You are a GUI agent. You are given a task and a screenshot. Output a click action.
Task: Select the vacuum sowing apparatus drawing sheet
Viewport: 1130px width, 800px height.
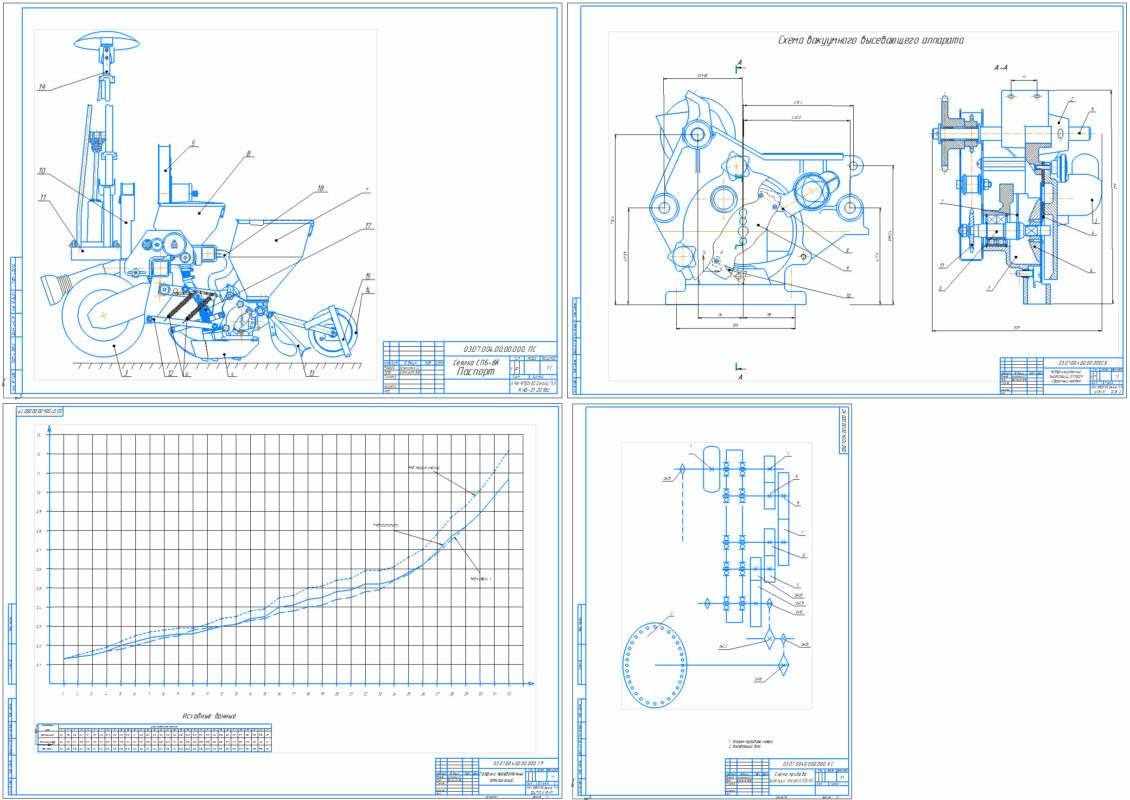pyautogui.click(x=847, y=201)
